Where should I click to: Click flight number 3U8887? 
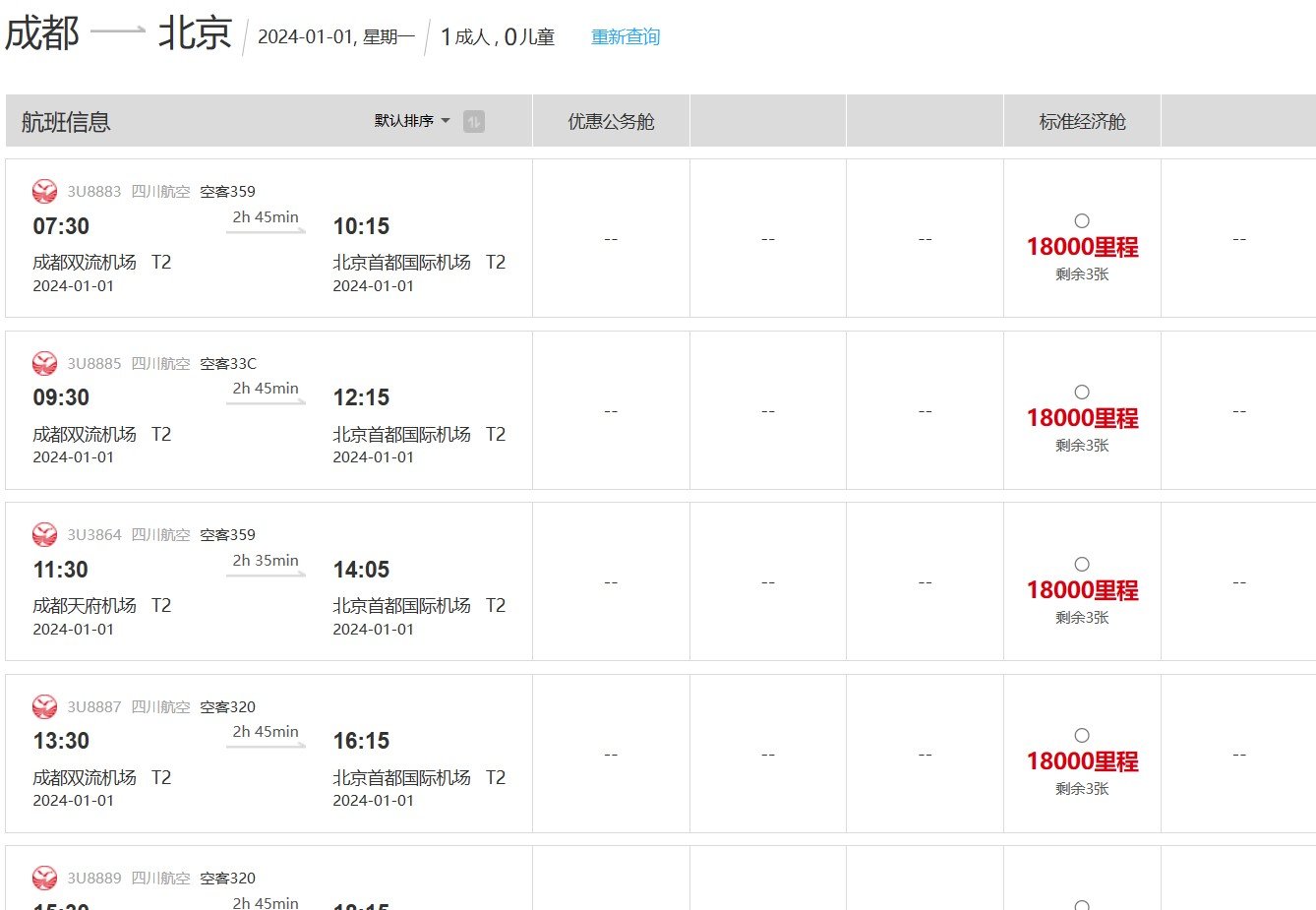[x=94, y=707]
